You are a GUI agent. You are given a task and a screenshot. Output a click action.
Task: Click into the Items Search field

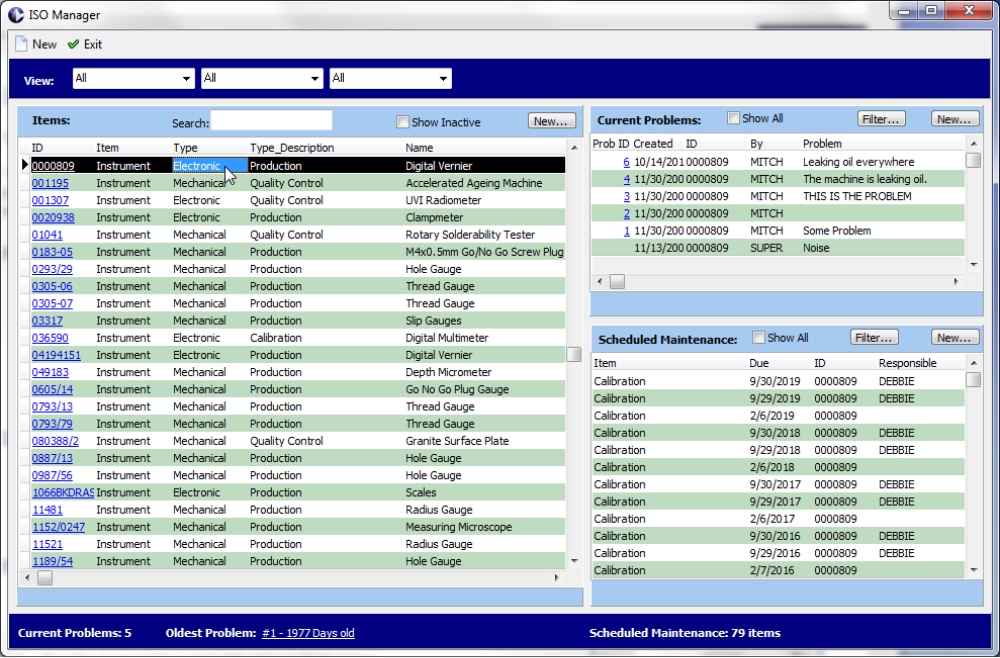[x=271, y=121]
